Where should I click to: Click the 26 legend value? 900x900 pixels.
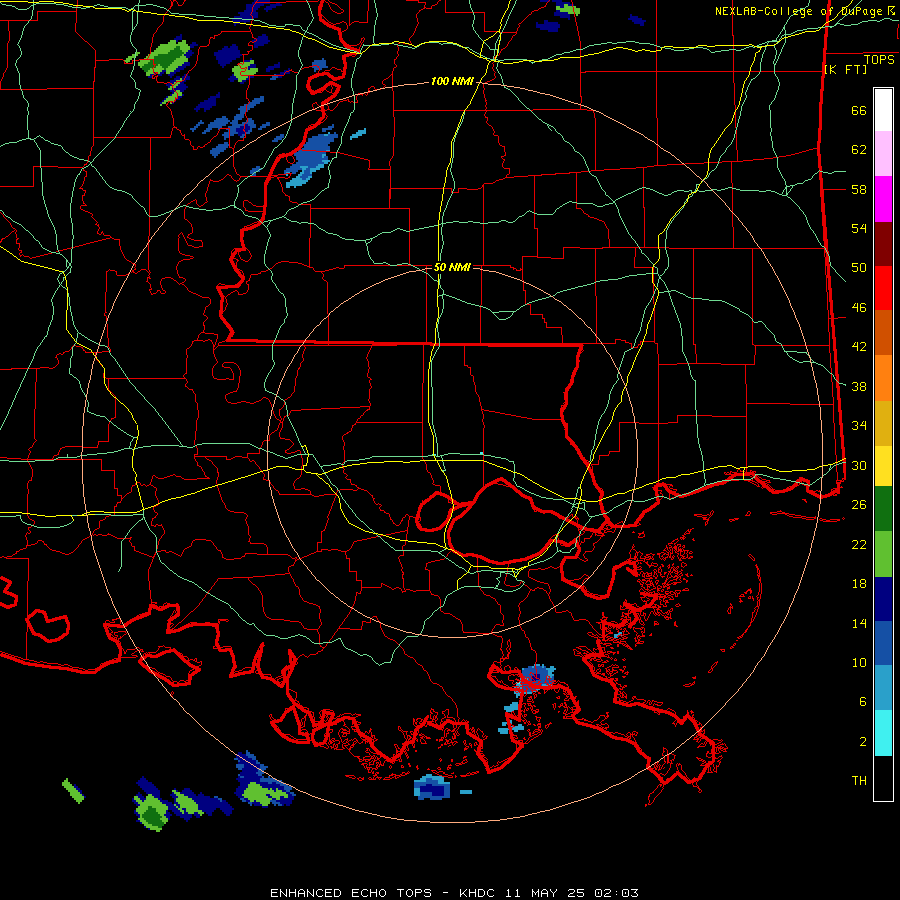click(859, 505)
